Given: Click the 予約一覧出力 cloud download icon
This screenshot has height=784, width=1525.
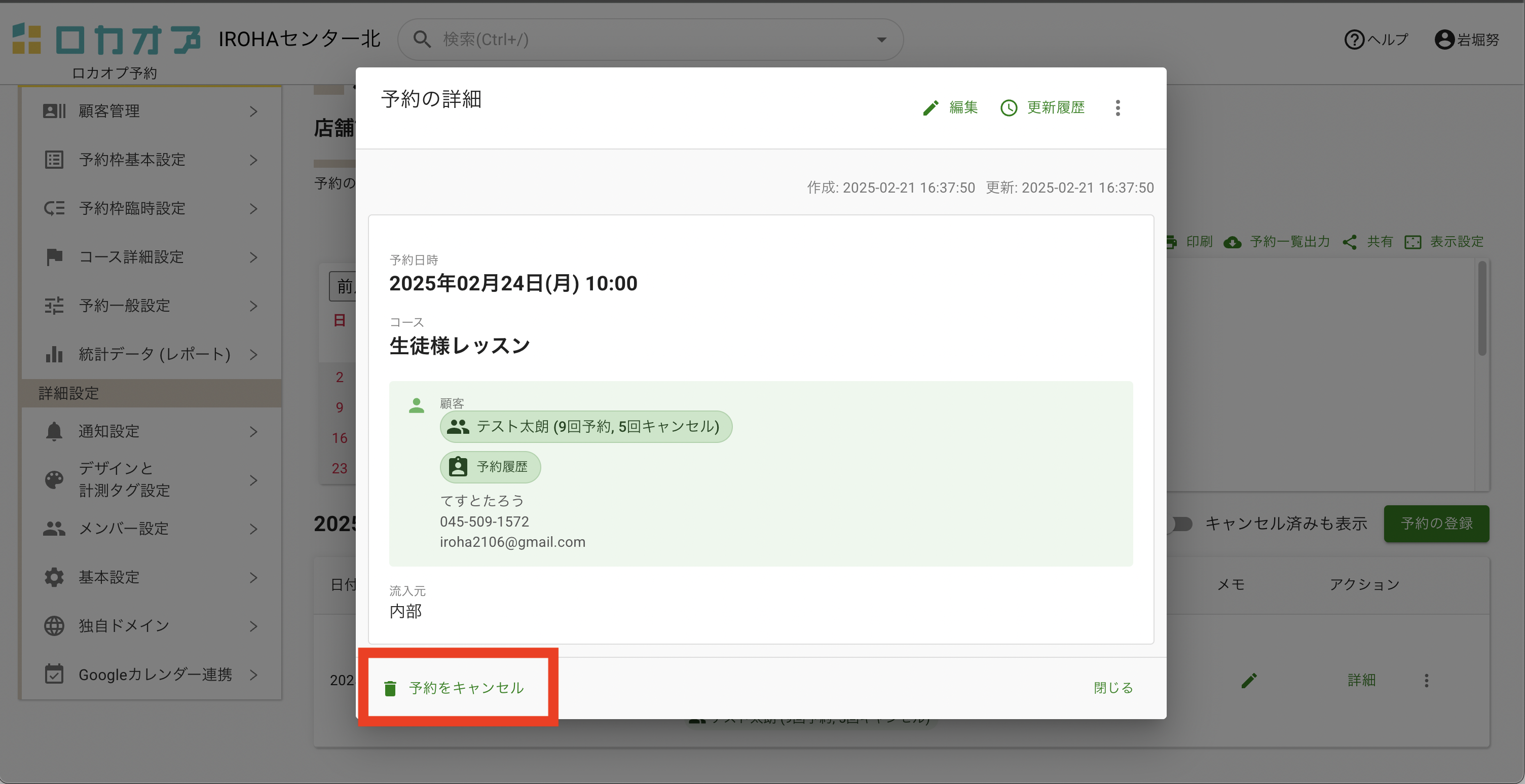Looking at the screenshot, I should tap(1233, 242).
